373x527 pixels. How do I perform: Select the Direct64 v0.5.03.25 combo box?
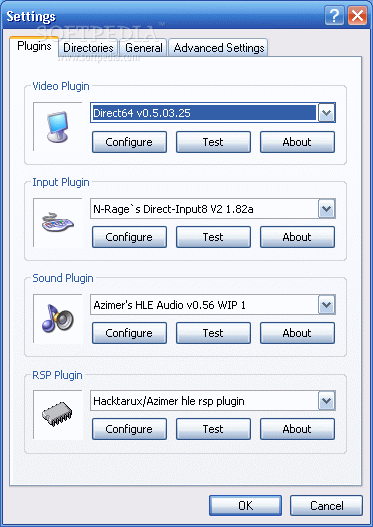click(213, 113)
